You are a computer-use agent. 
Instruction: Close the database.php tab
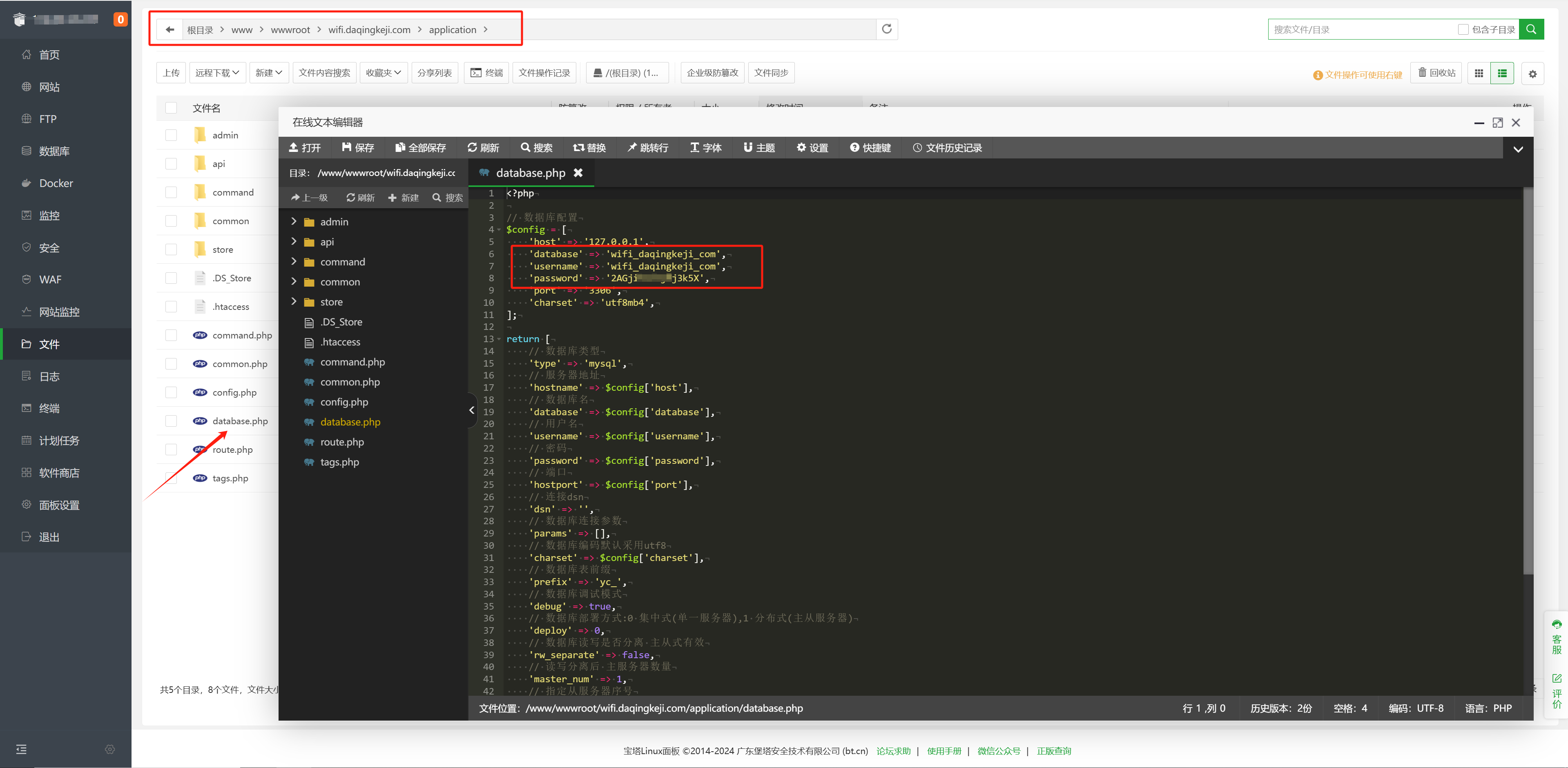(578, 173)
